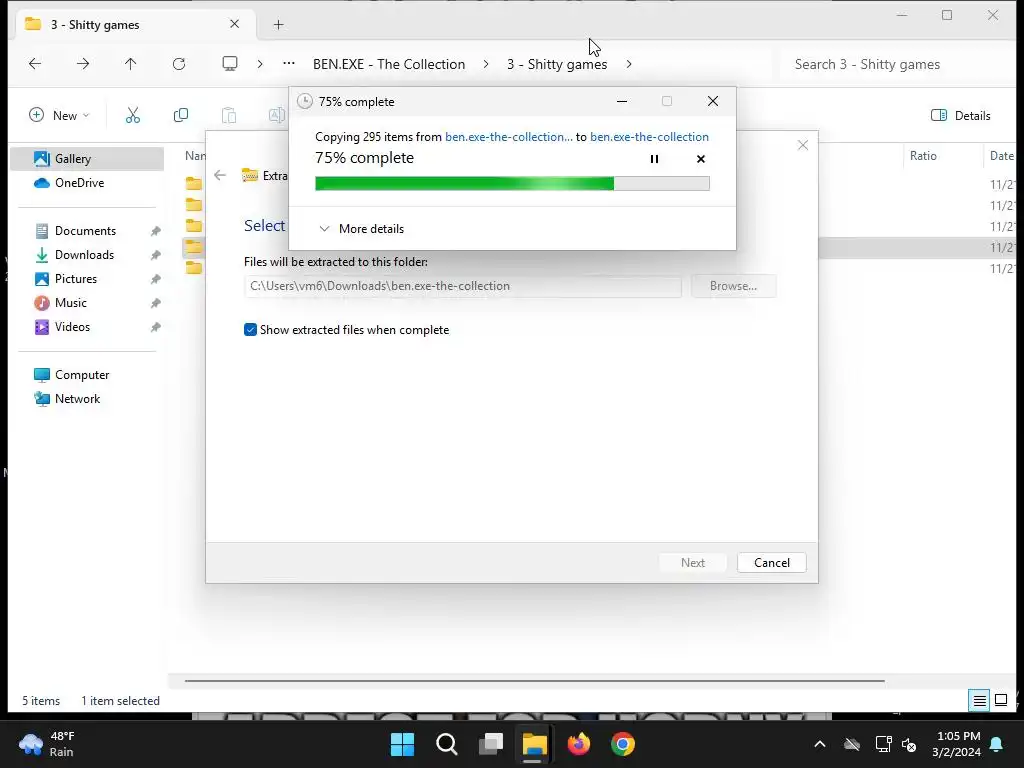This screenshot has width=1024, height=768.
Task: Expand chevron after 3 - Shitty games breadcrumb
Action: coord(629,64)
